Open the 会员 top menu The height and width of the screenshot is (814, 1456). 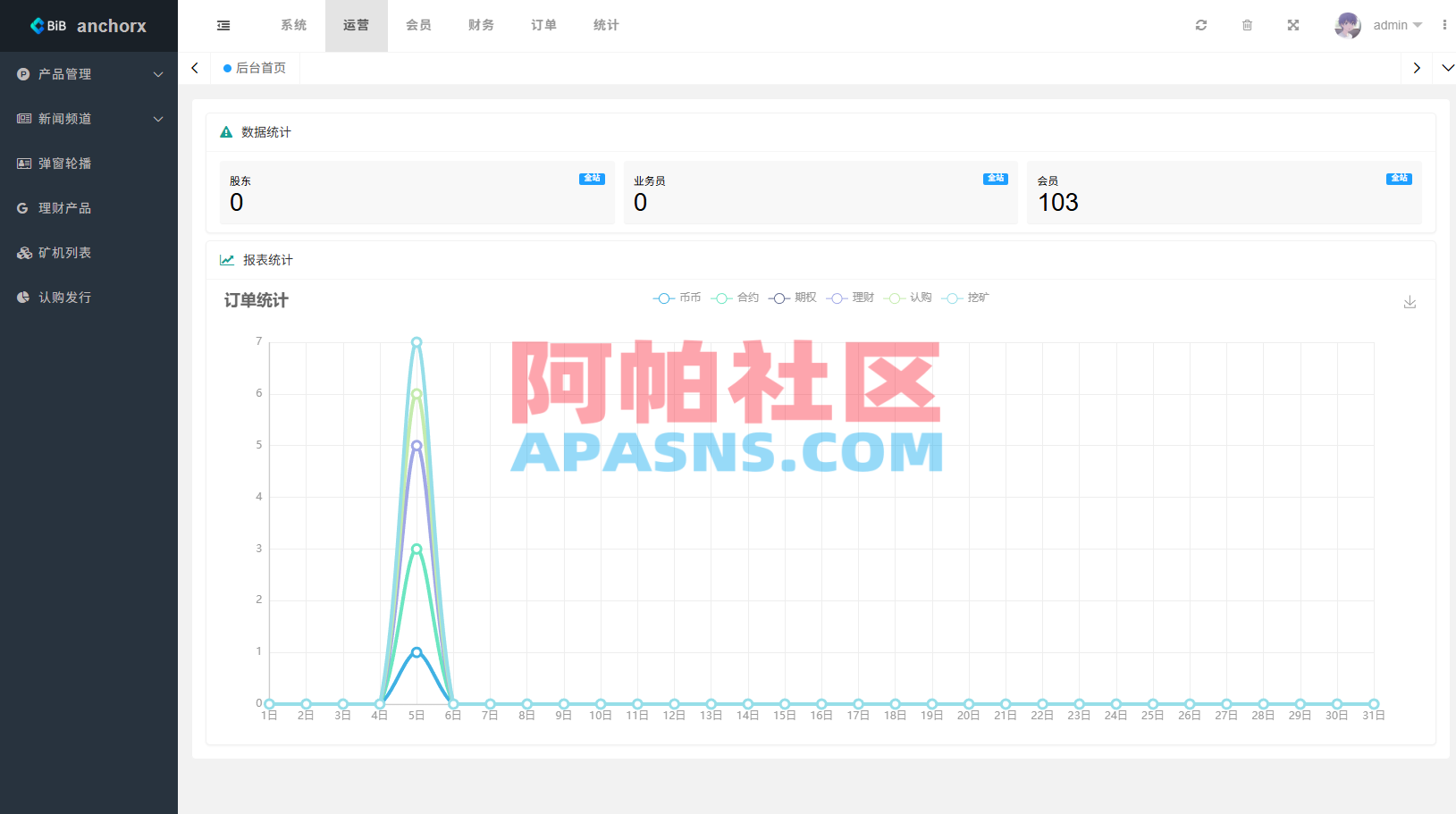418,25
